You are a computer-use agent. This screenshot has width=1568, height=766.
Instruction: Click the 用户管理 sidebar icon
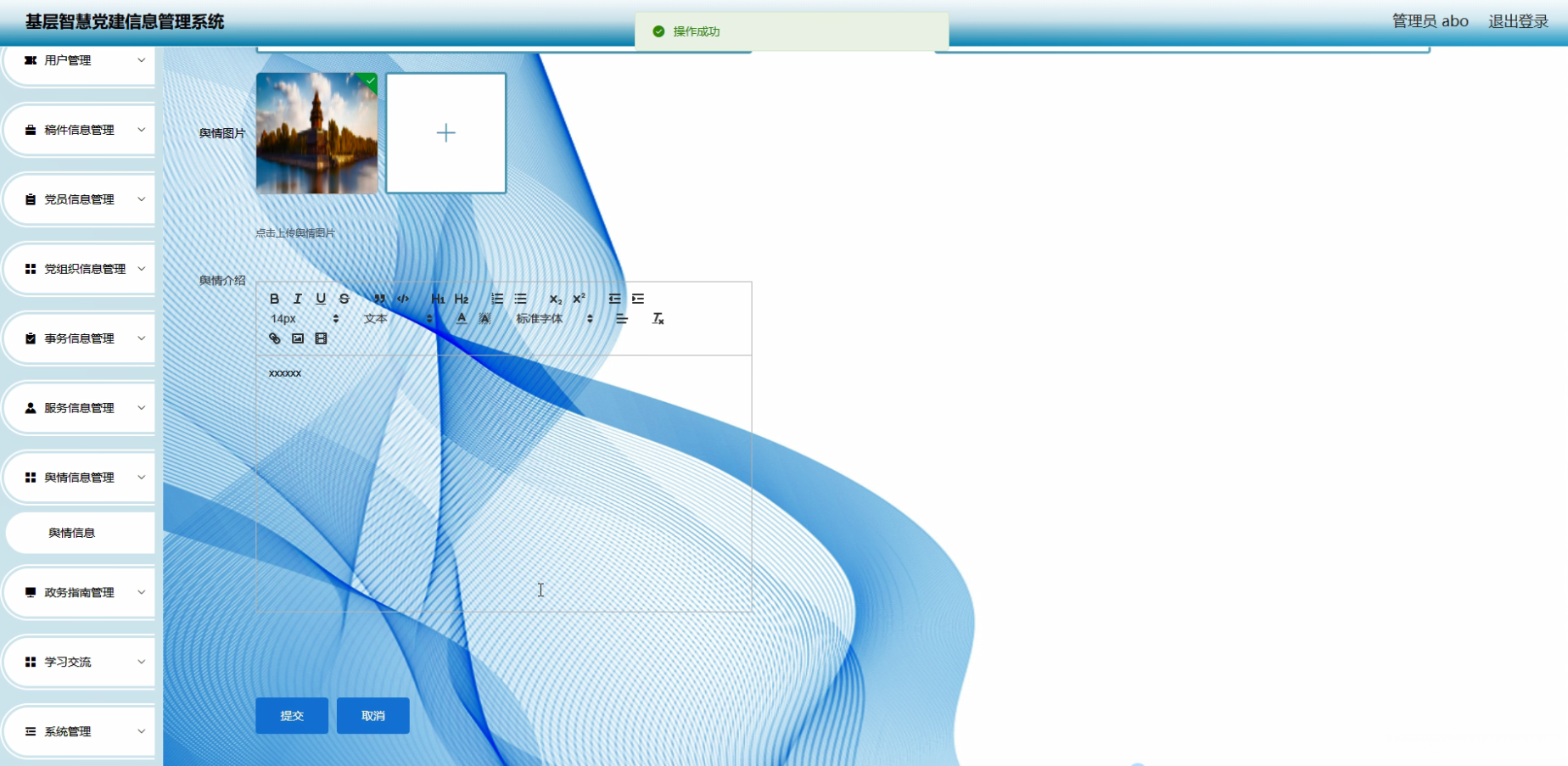click(x=31, y=60)
